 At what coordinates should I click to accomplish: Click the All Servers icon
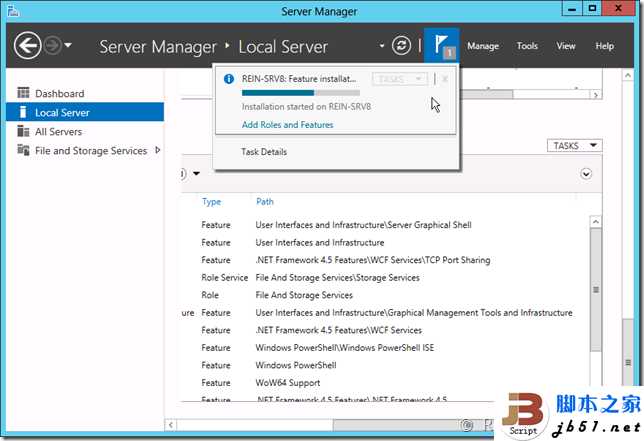(x=23, y=131)
